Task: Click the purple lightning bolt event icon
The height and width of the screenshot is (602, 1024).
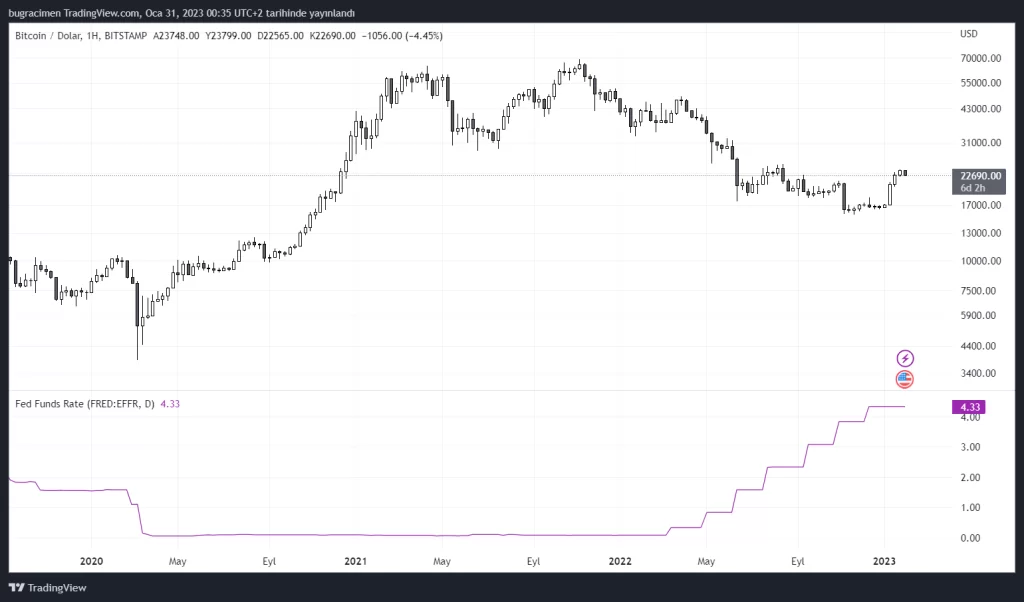Action: [x=905, y=358]
